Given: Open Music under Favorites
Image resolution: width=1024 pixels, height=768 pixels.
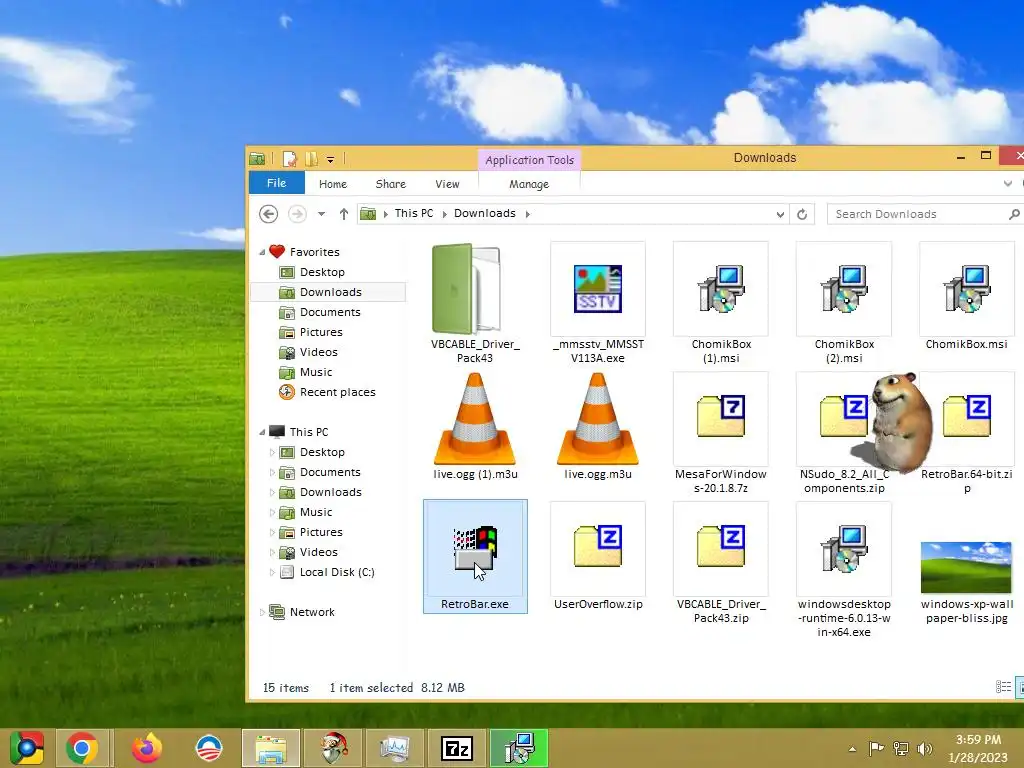Looking at the screenshot, I should coord(315,372).
